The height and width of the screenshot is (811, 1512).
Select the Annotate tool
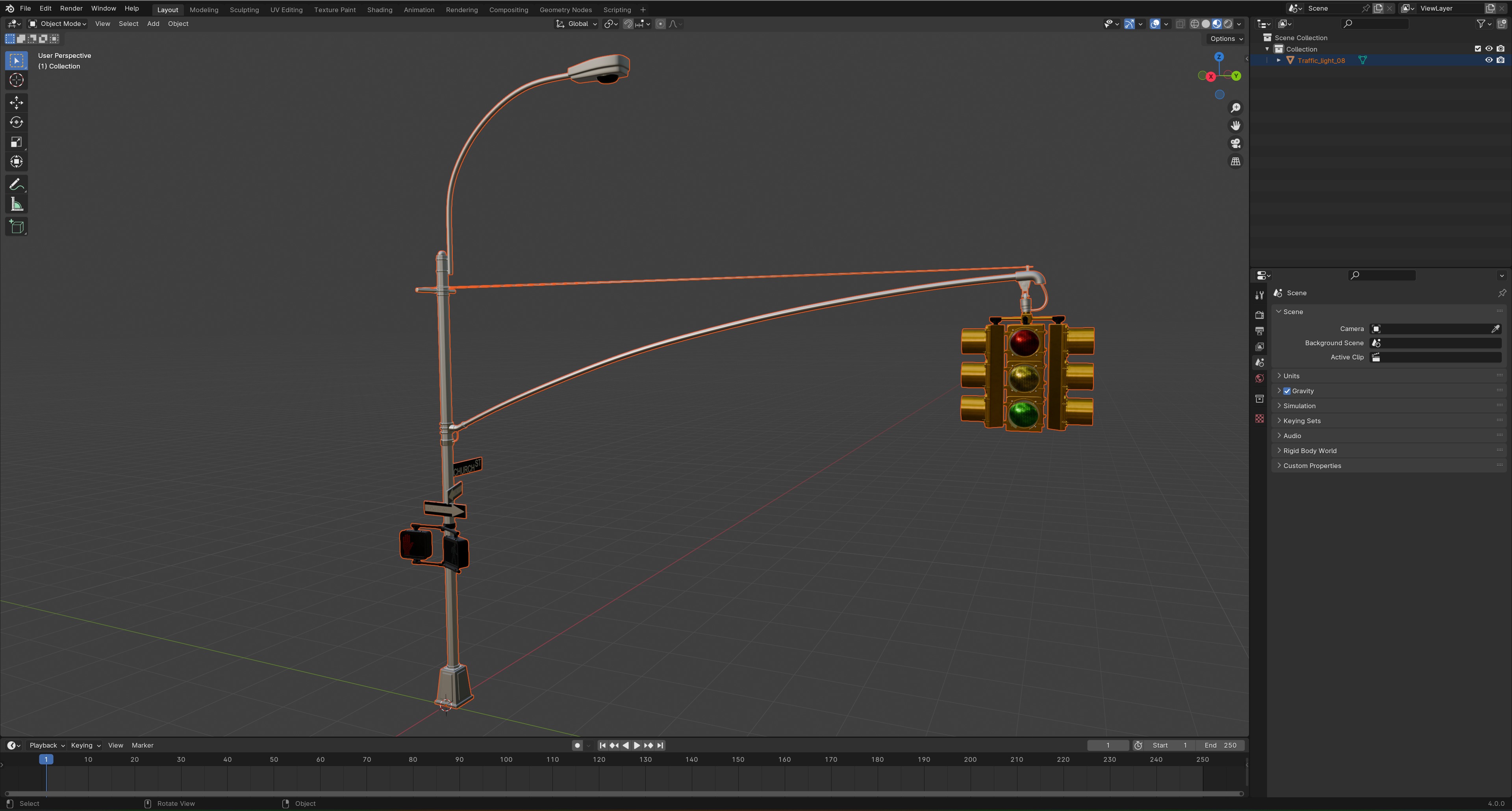pyautogui.click(x=17, y=185)
